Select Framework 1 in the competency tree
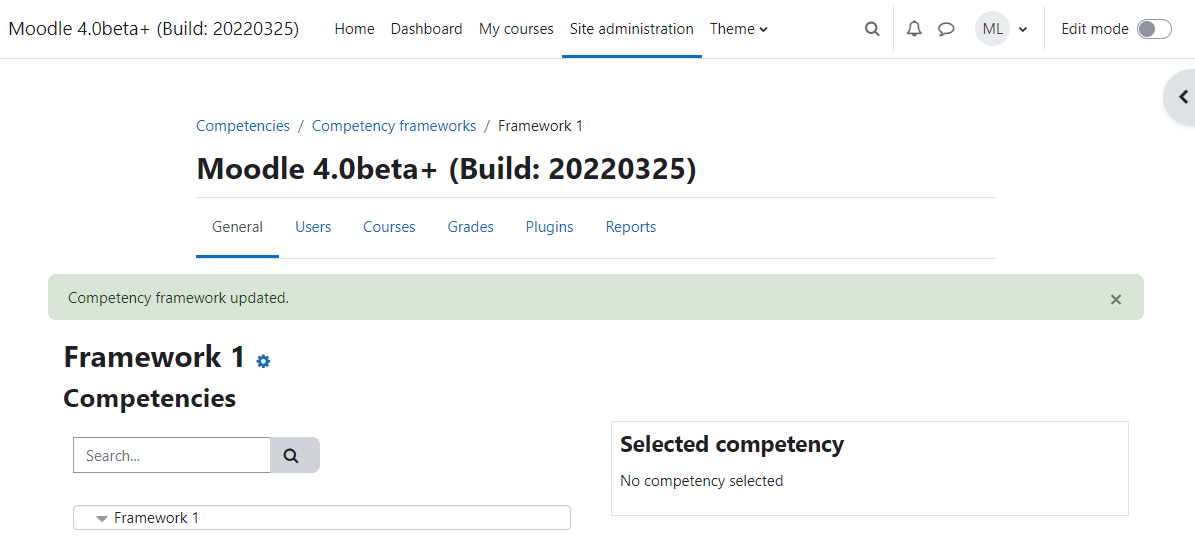 tap(156, 518)
